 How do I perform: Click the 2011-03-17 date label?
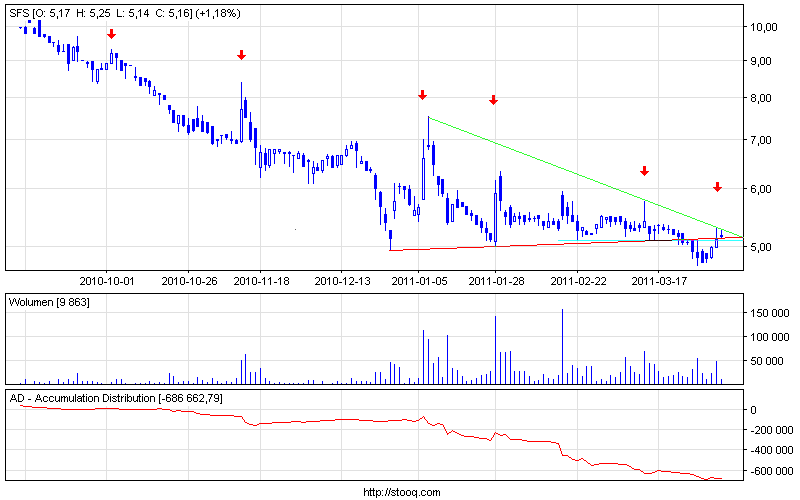point(660,281)
